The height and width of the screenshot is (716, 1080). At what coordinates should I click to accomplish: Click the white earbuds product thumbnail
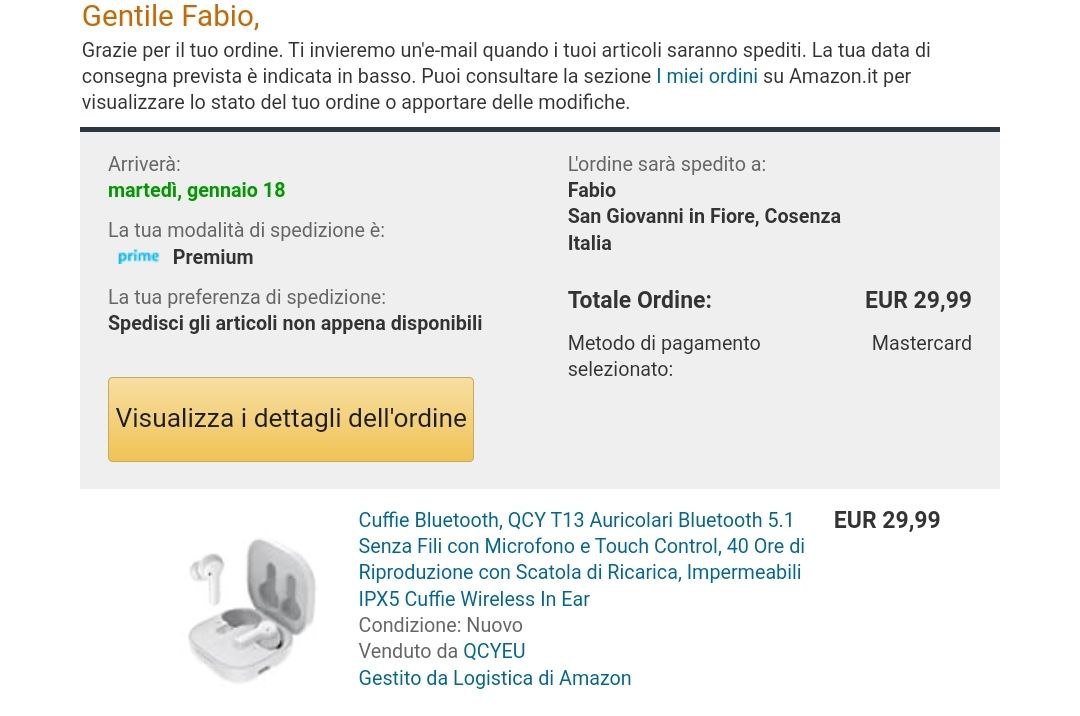tap(252, 607)
